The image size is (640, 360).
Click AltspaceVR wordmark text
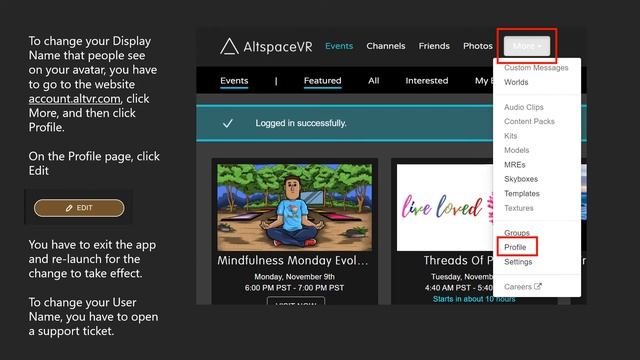(278, 47)
